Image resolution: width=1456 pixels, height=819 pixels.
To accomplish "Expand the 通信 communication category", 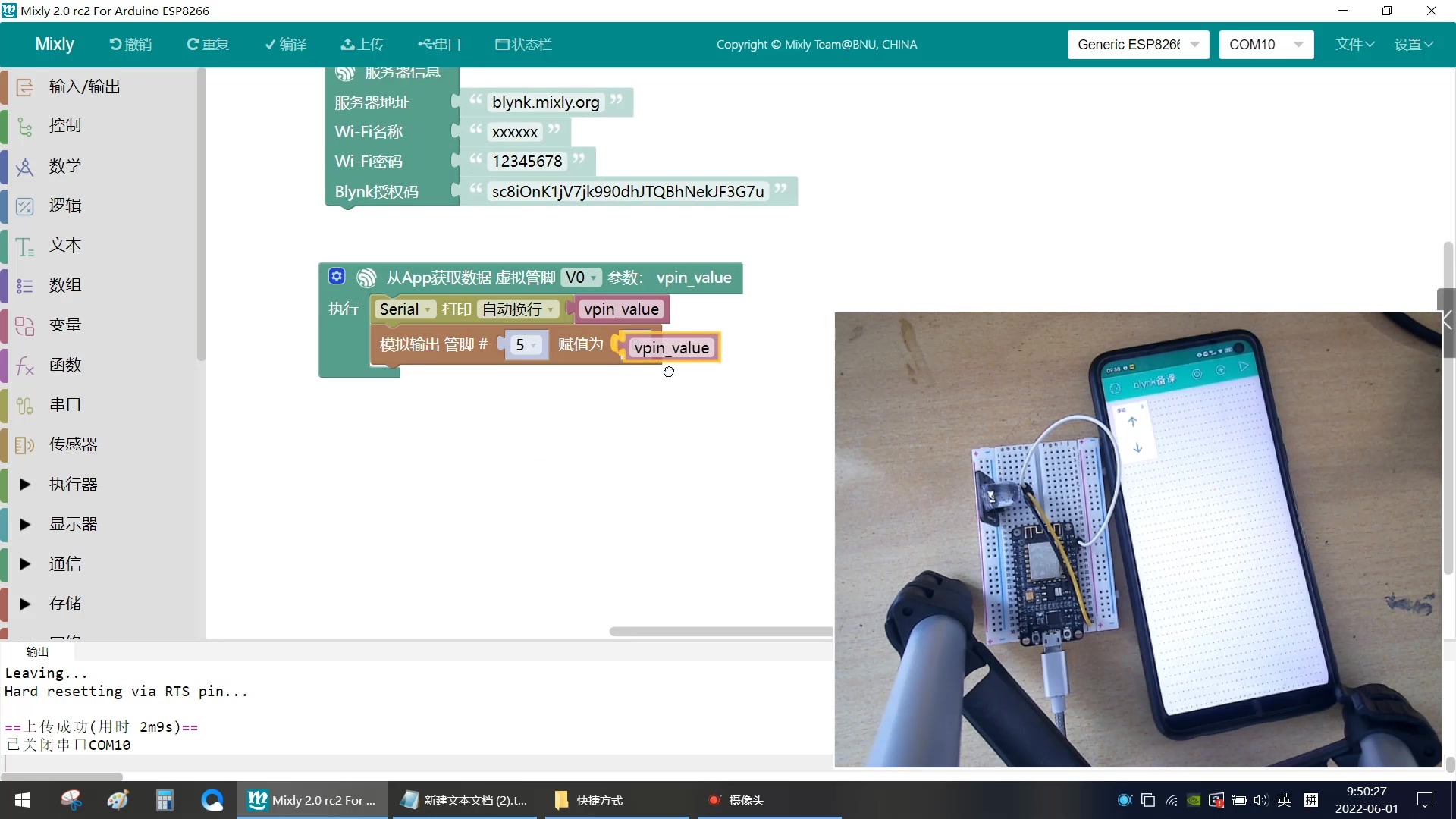I will click(25, 564).
